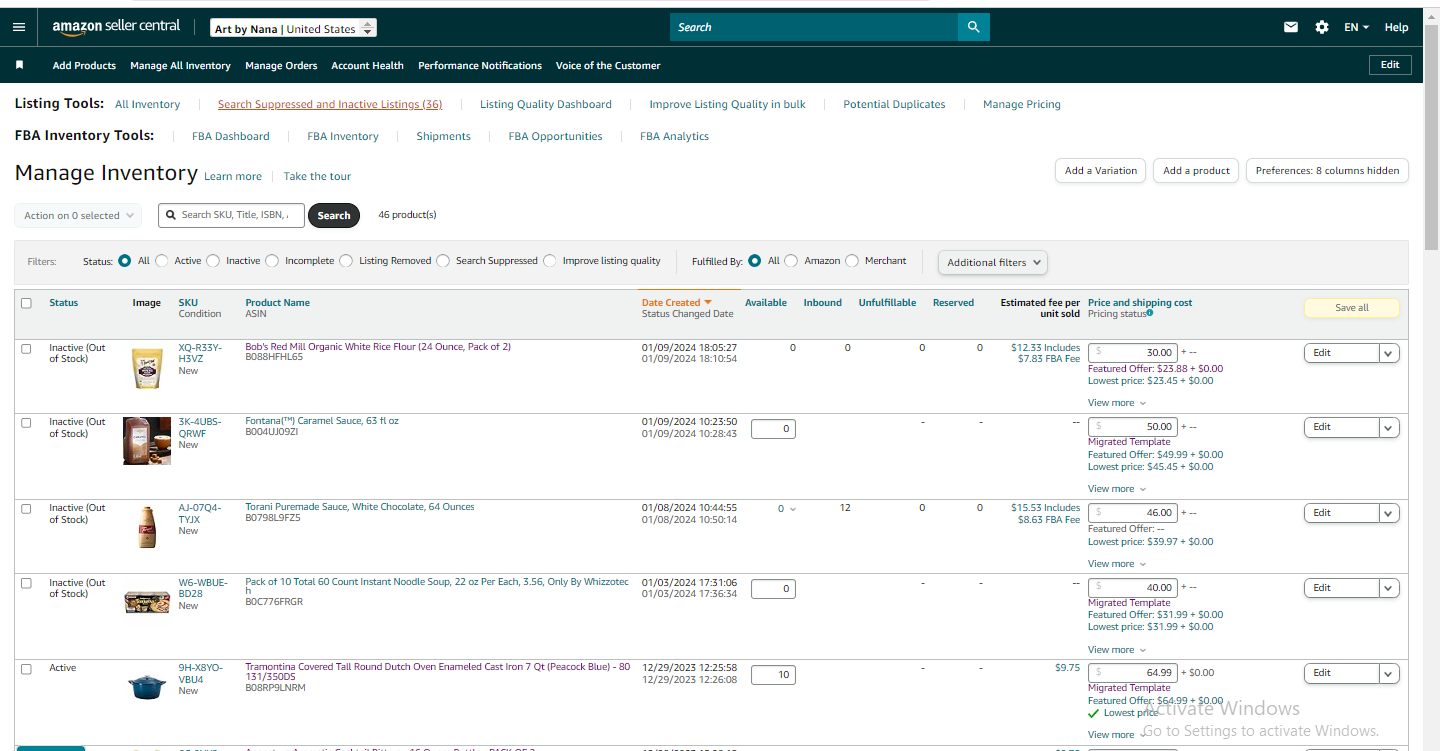Focus the Search SKU, Title, ISBN field
Screen dimensions: 1440x751
tap(231, 215)
